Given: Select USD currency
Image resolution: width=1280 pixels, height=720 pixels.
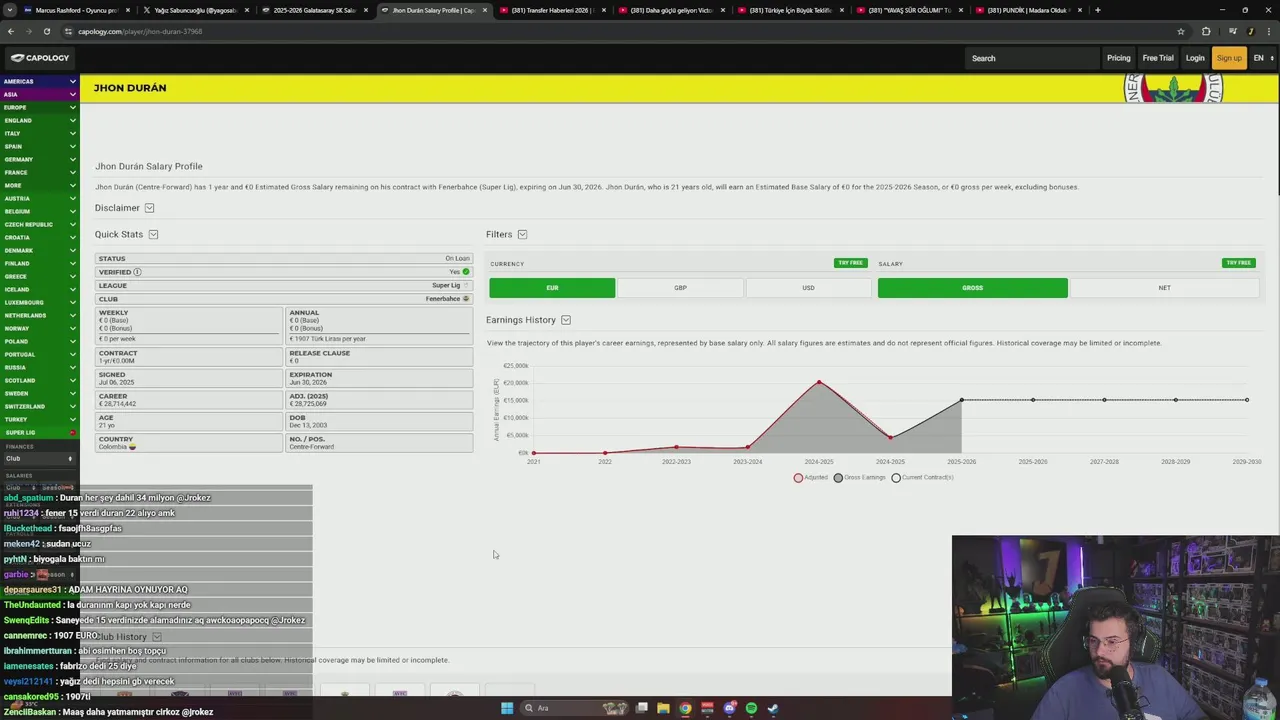Looking at the screenshot, I should coord(808,288).
